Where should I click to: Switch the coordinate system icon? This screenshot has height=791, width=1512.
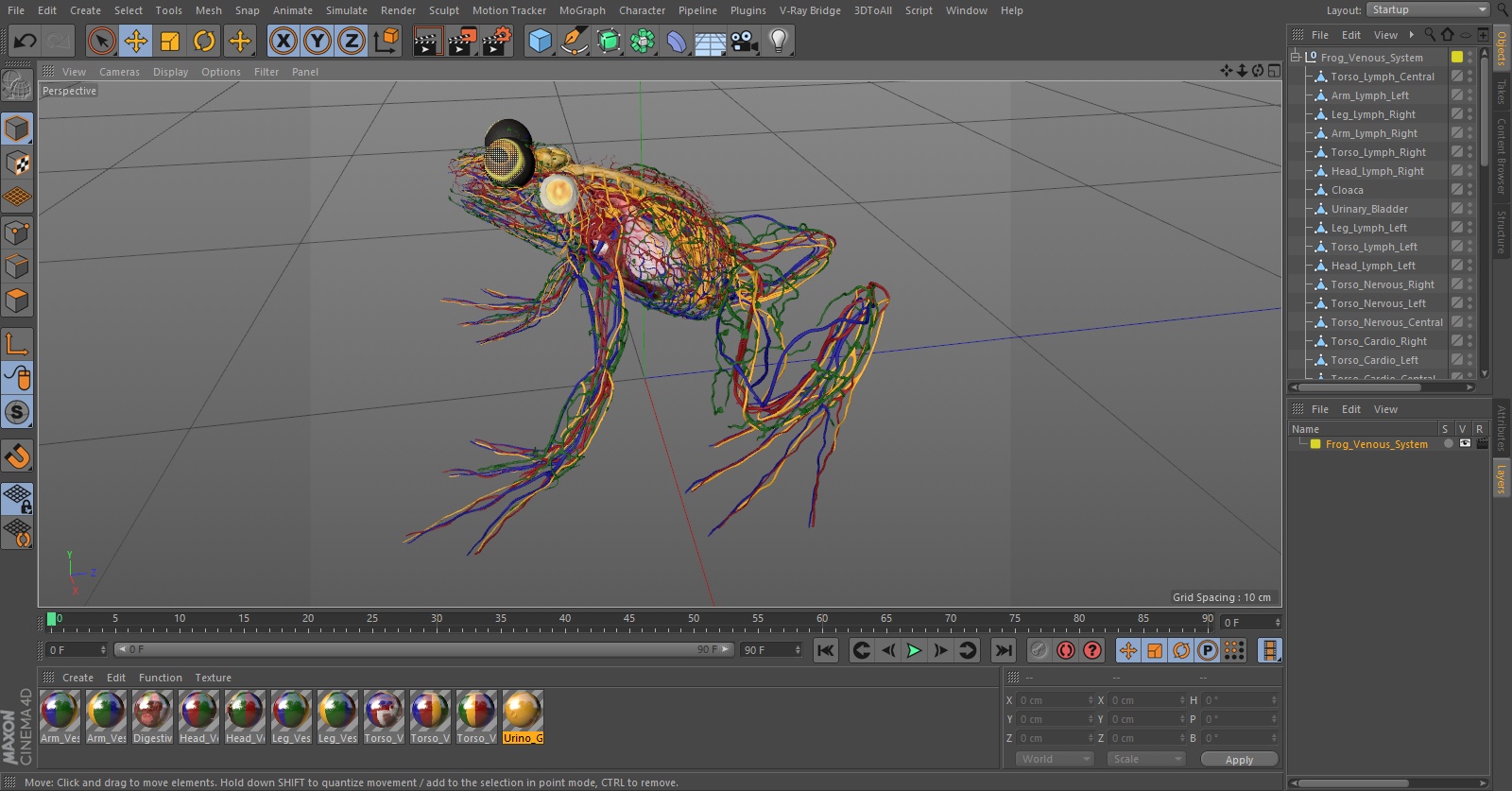tap(387, 41)
